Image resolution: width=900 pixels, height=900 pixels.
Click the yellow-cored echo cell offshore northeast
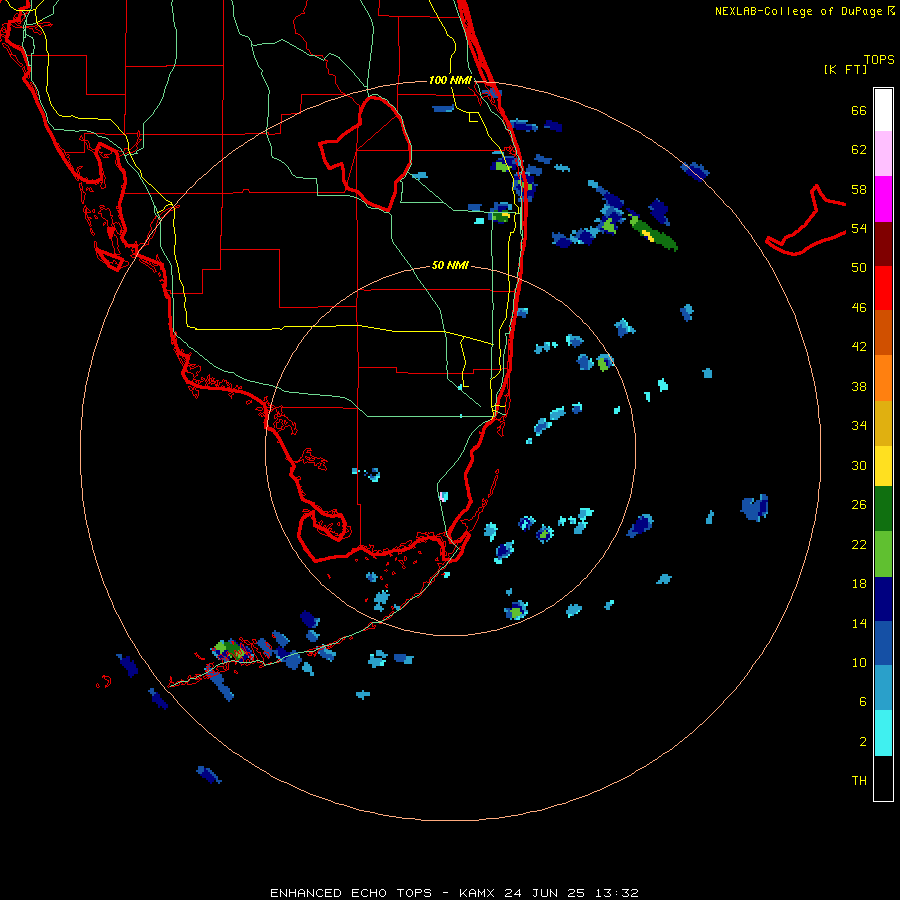pyautogui.click(x=654, y=233)
